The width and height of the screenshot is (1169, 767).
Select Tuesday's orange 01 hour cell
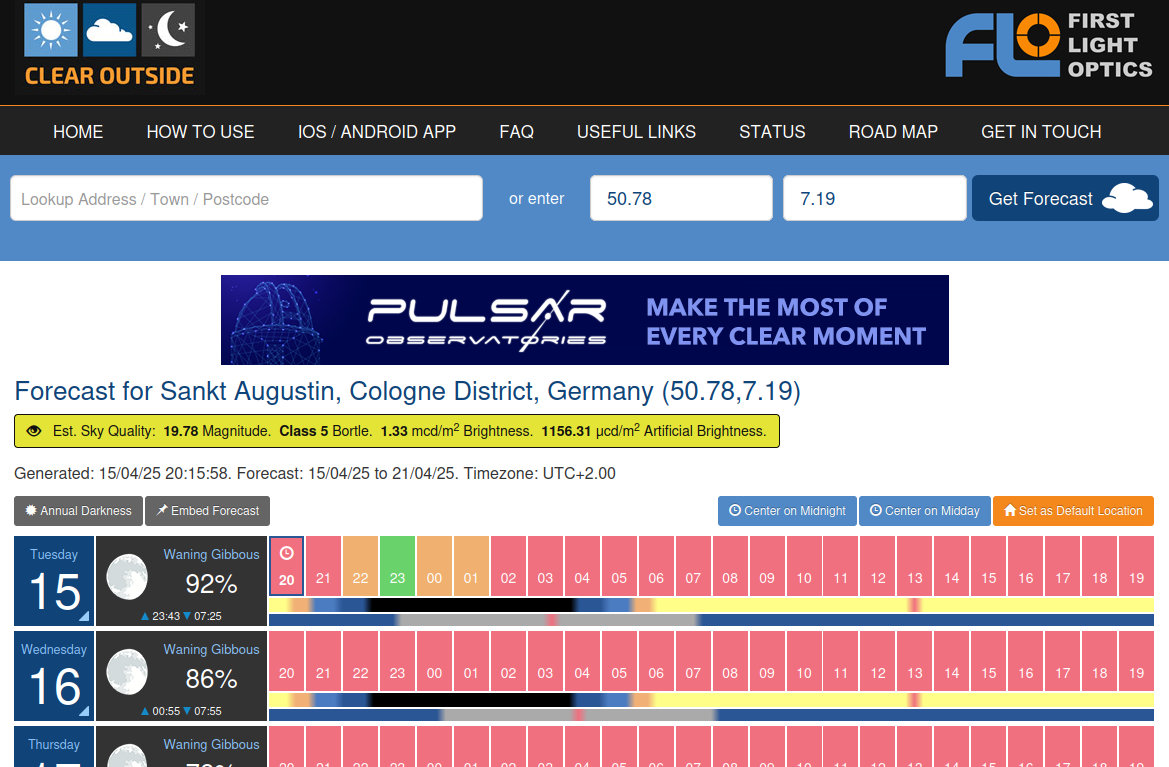471,566
